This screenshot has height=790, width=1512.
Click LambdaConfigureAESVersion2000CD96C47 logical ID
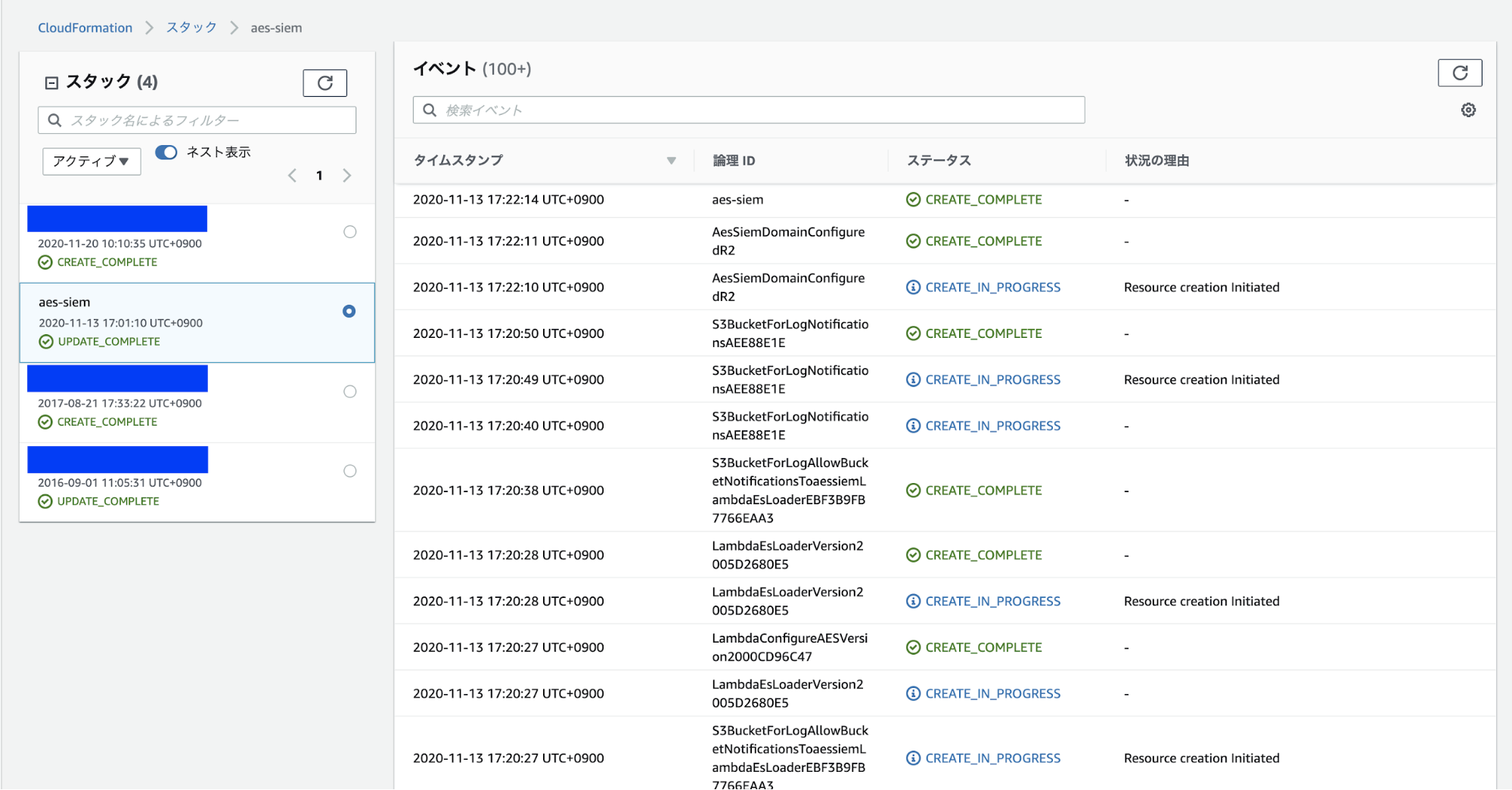coord(790,647)
